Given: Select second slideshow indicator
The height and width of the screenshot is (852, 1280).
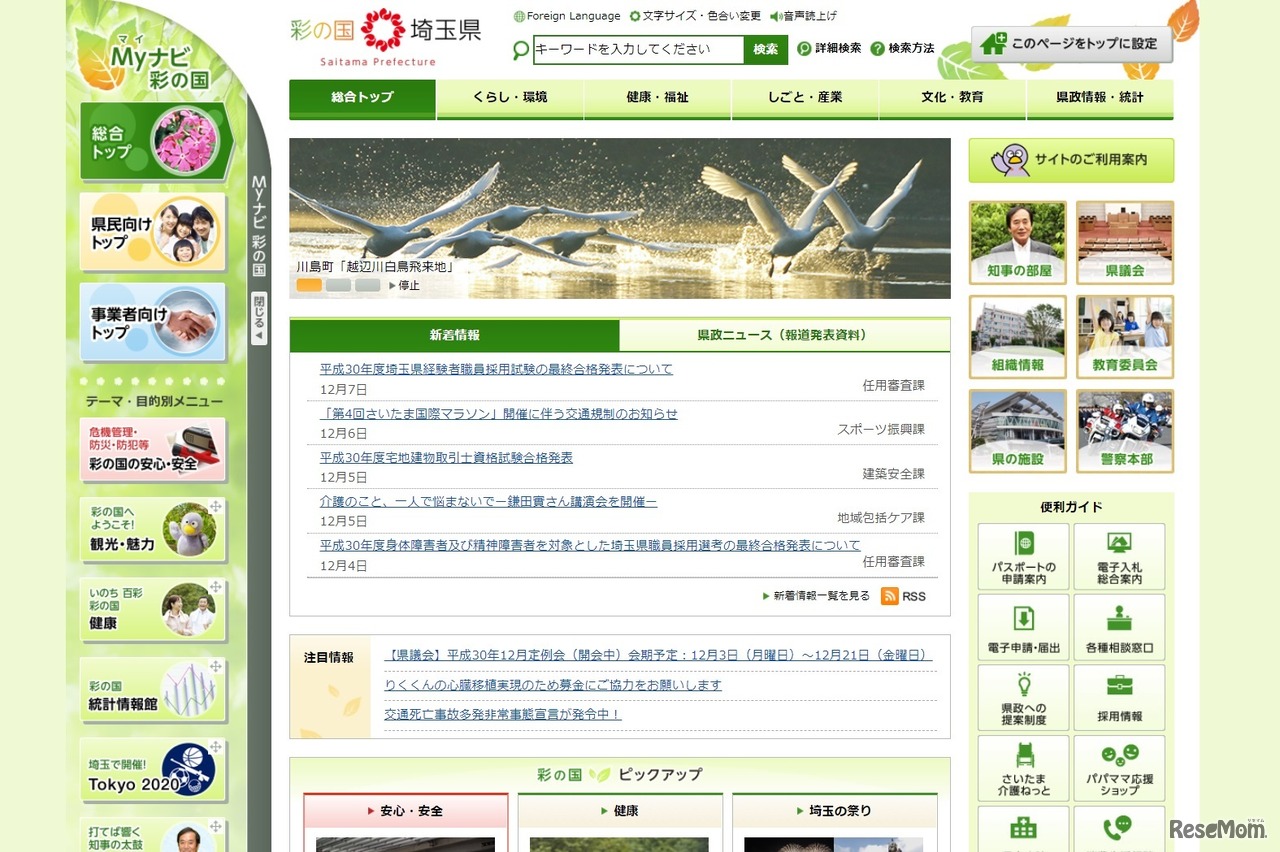Looking at the screenshot, I should click(x=338, y=285).
